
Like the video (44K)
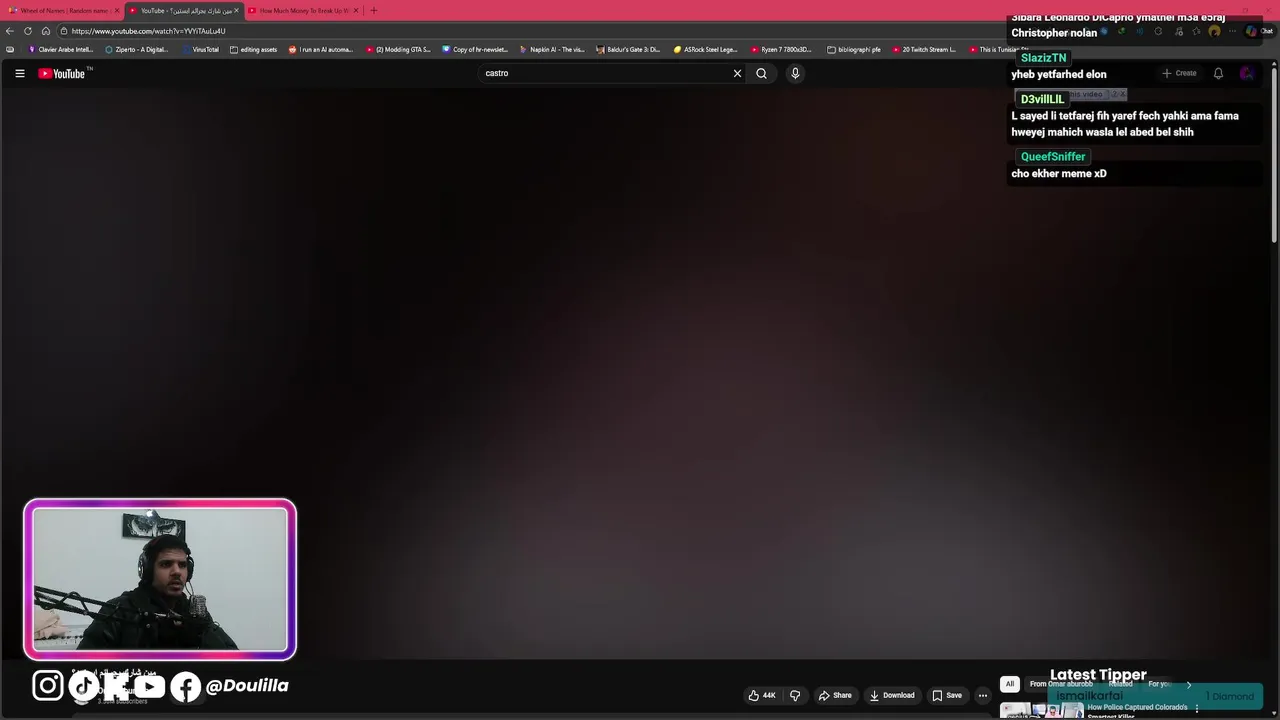762,695
